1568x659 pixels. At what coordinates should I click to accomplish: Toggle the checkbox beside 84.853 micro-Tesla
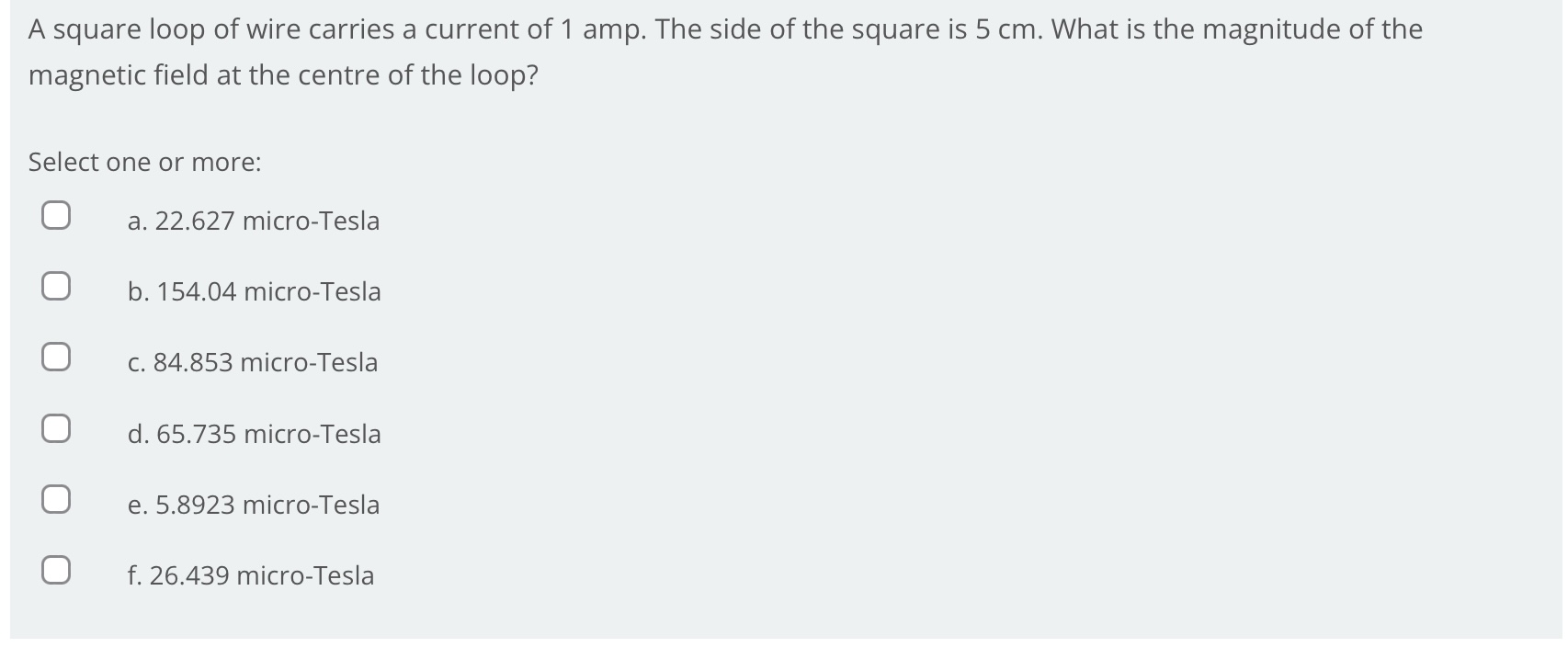56,357
